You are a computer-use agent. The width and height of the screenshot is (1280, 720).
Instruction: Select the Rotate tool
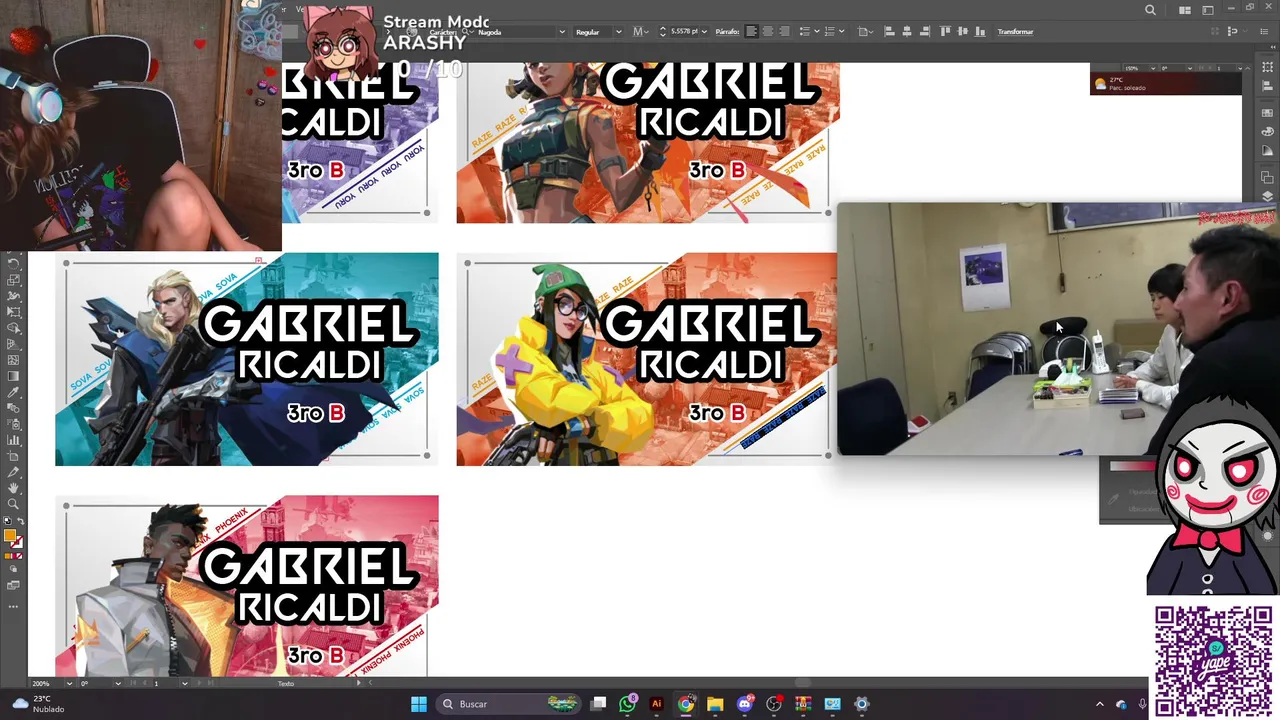(13, 264)
